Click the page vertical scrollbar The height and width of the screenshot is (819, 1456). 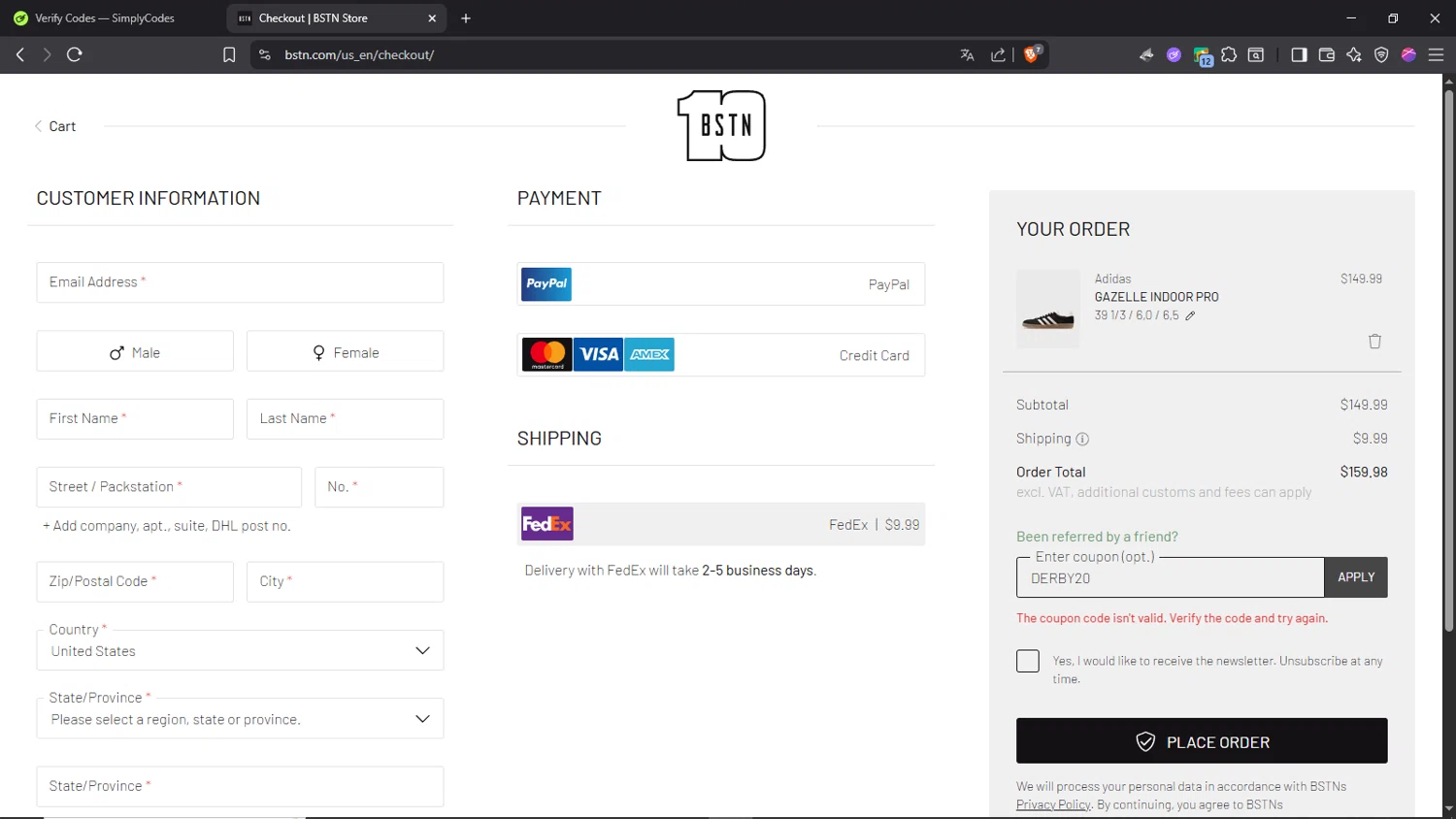coord(1448,359)
